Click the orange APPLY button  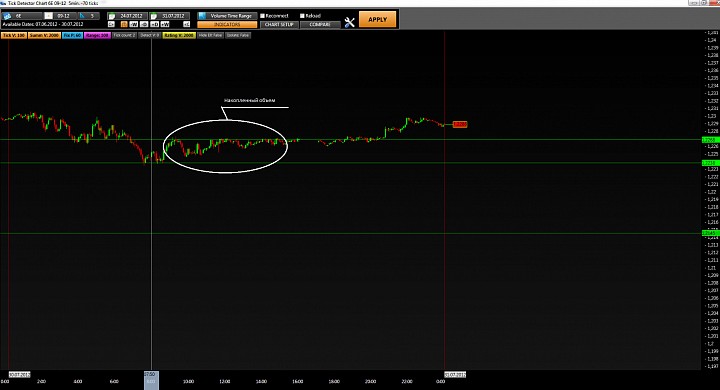[x=377, y=19]
